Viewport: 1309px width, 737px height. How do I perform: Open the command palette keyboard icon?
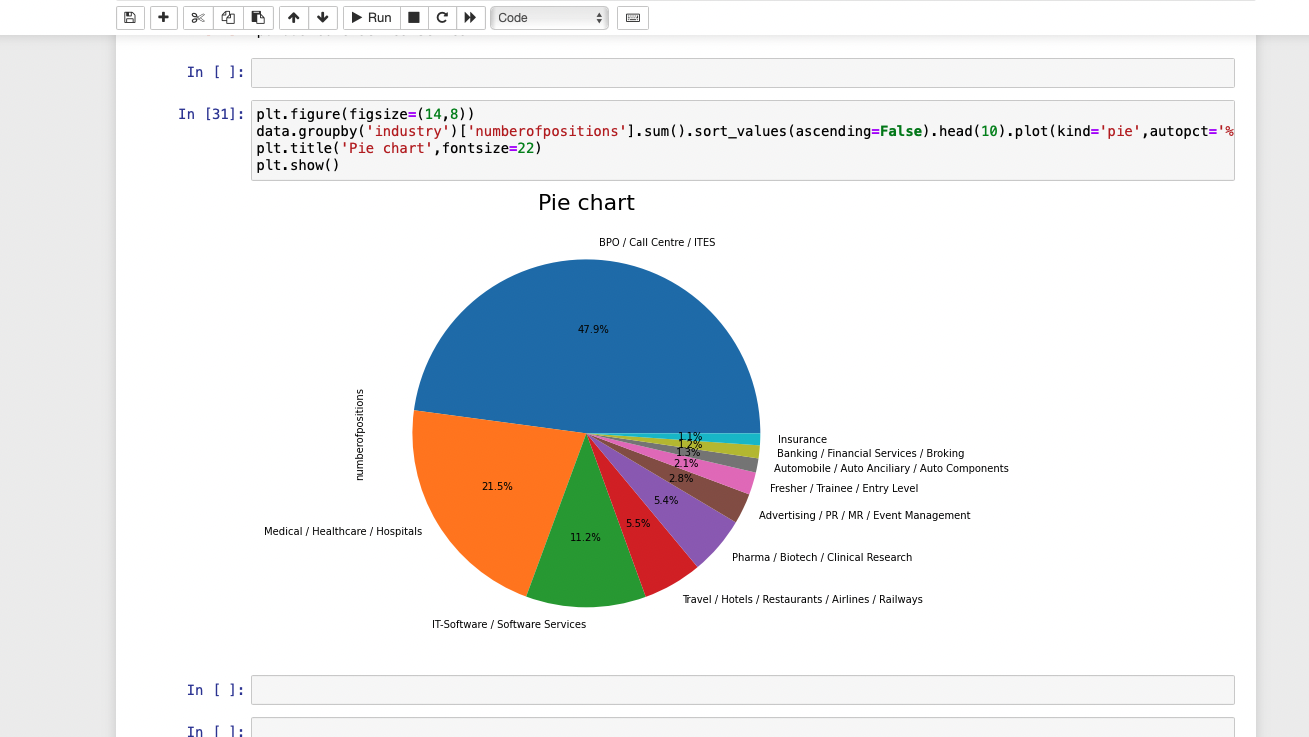tap(632, 18)
